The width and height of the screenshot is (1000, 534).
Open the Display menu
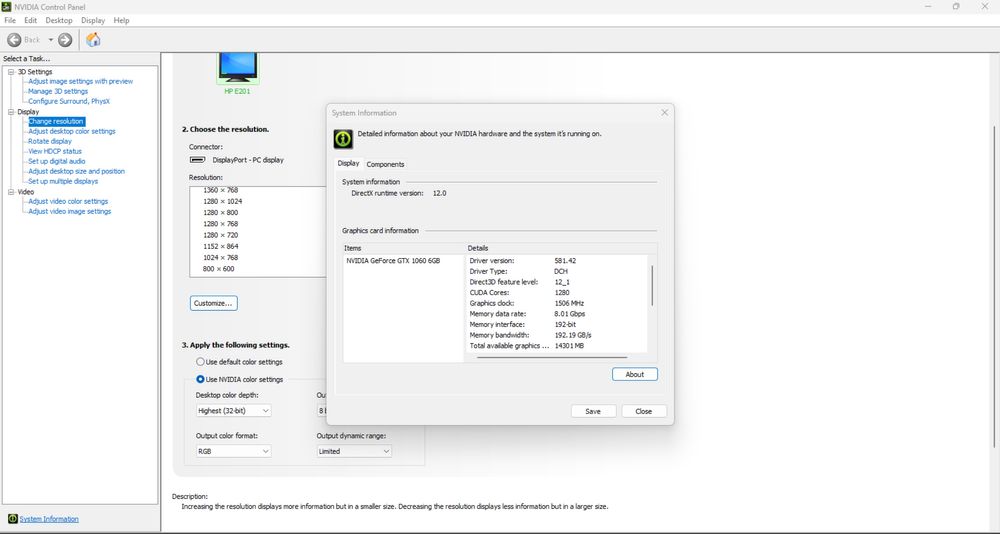92,20
